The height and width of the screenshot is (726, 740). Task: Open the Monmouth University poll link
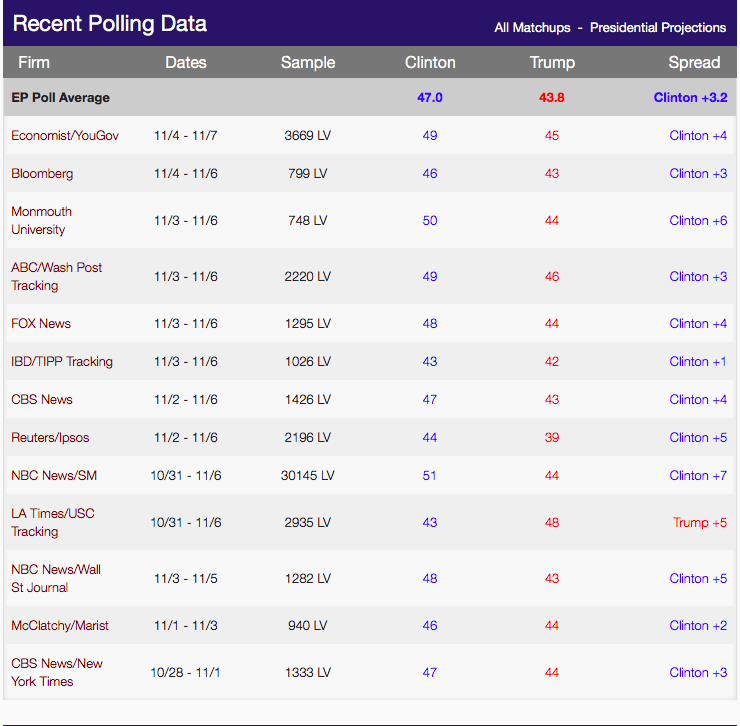tap(42, 220)
